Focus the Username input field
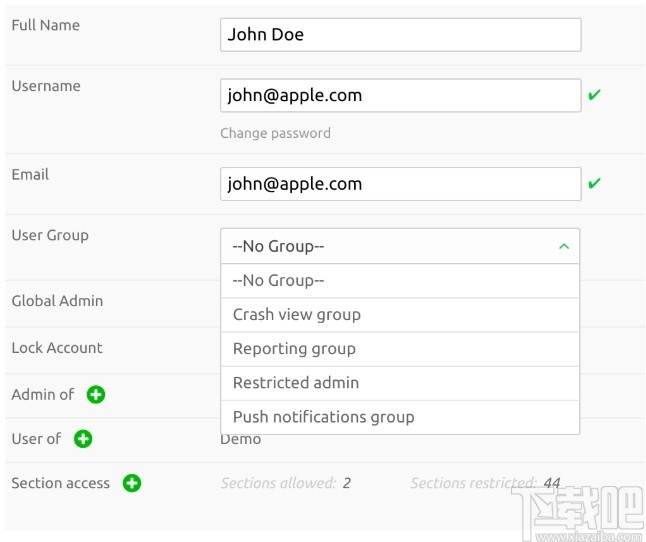Viewport: 646px width, 542px height. 400,96
